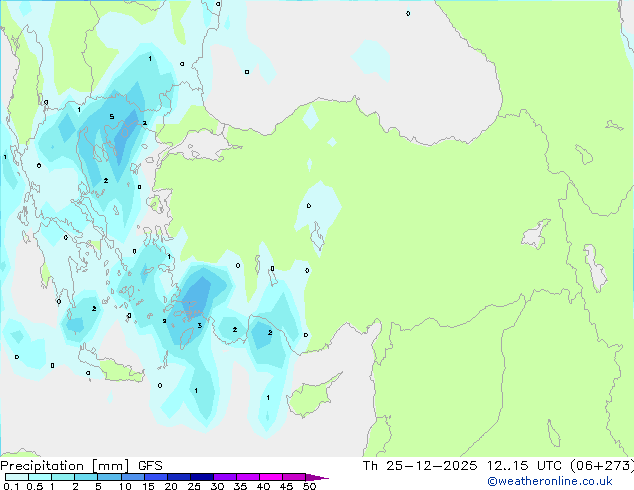This screenshot has height=490, width=634.
Task: Click the '0.1' legend scale label
Action: 11,486
